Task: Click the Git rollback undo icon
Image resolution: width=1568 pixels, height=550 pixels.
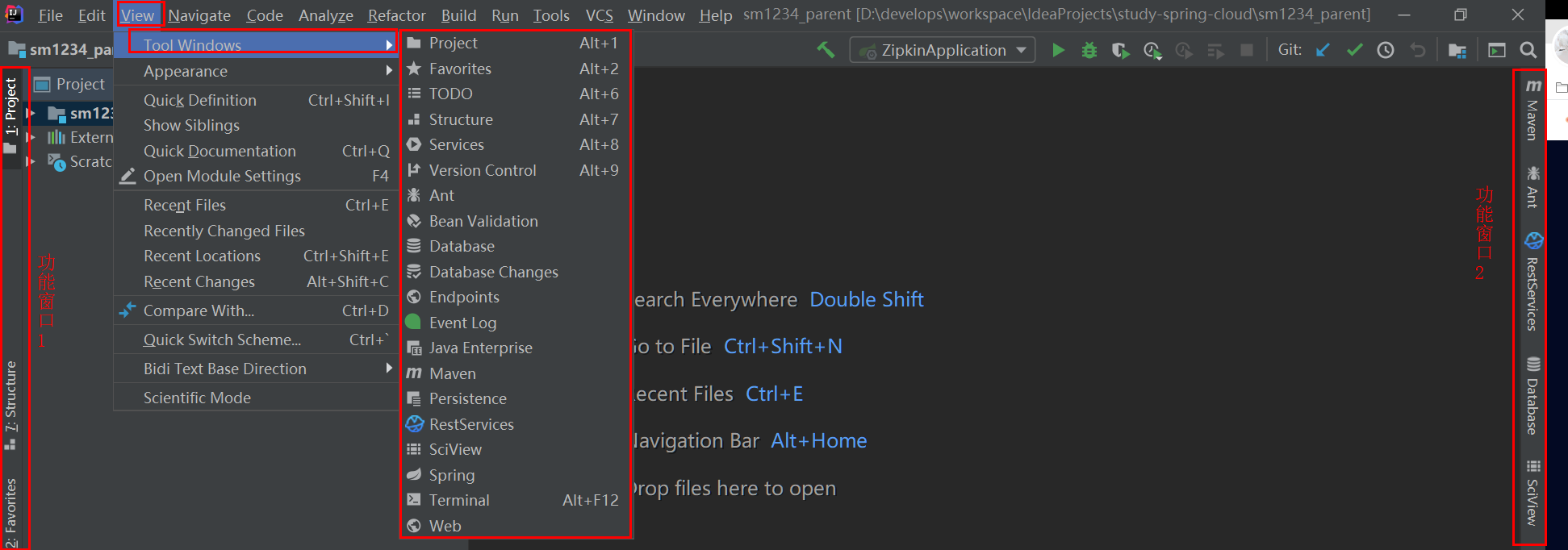Action: click(1417, 50)
